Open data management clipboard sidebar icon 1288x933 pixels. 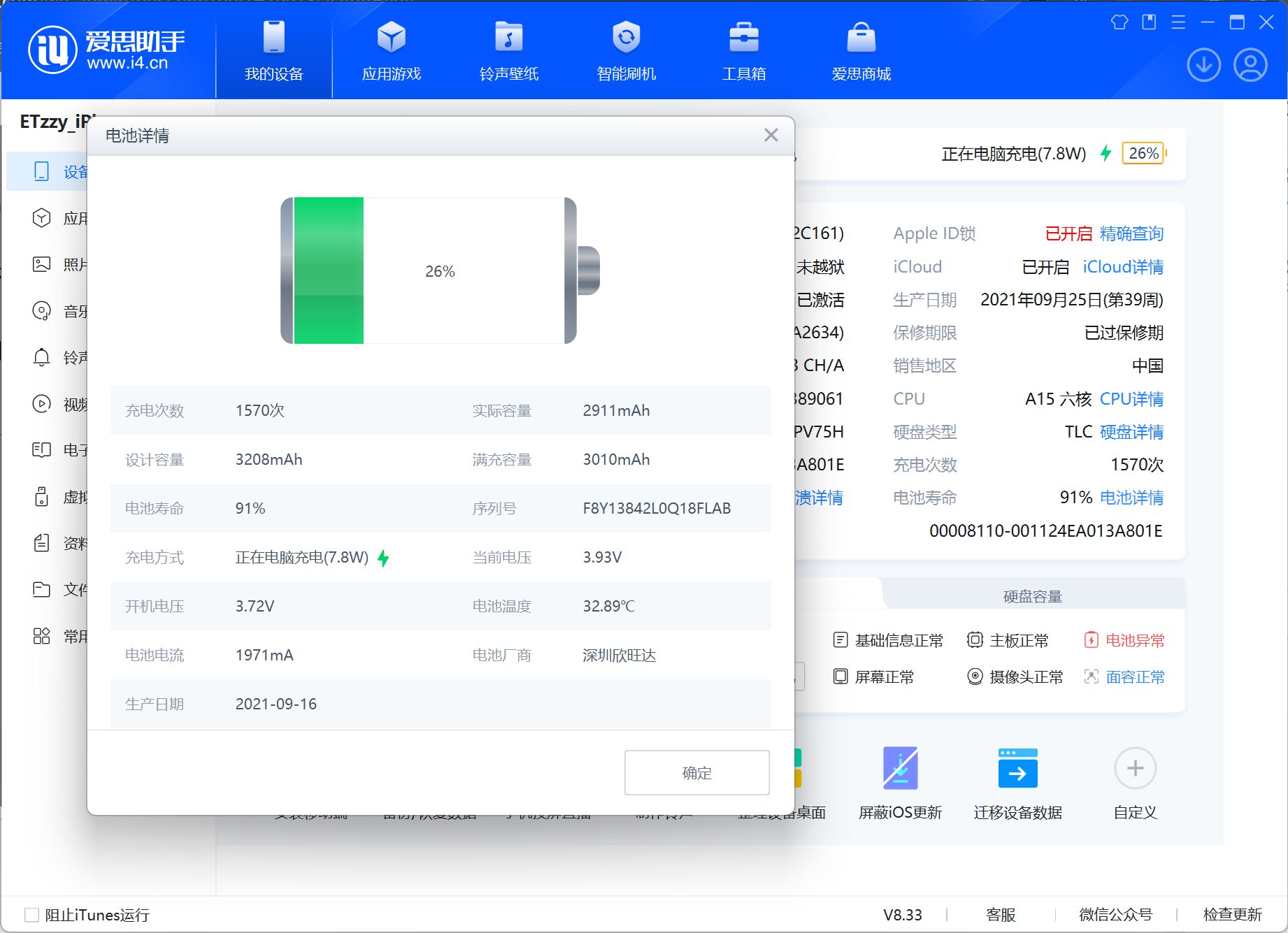point(41,543)
